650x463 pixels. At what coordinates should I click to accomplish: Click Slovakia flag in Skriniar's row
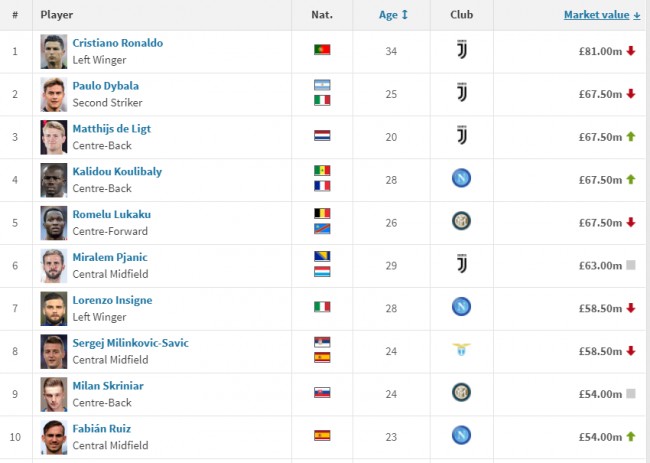(x=322, y=393)
